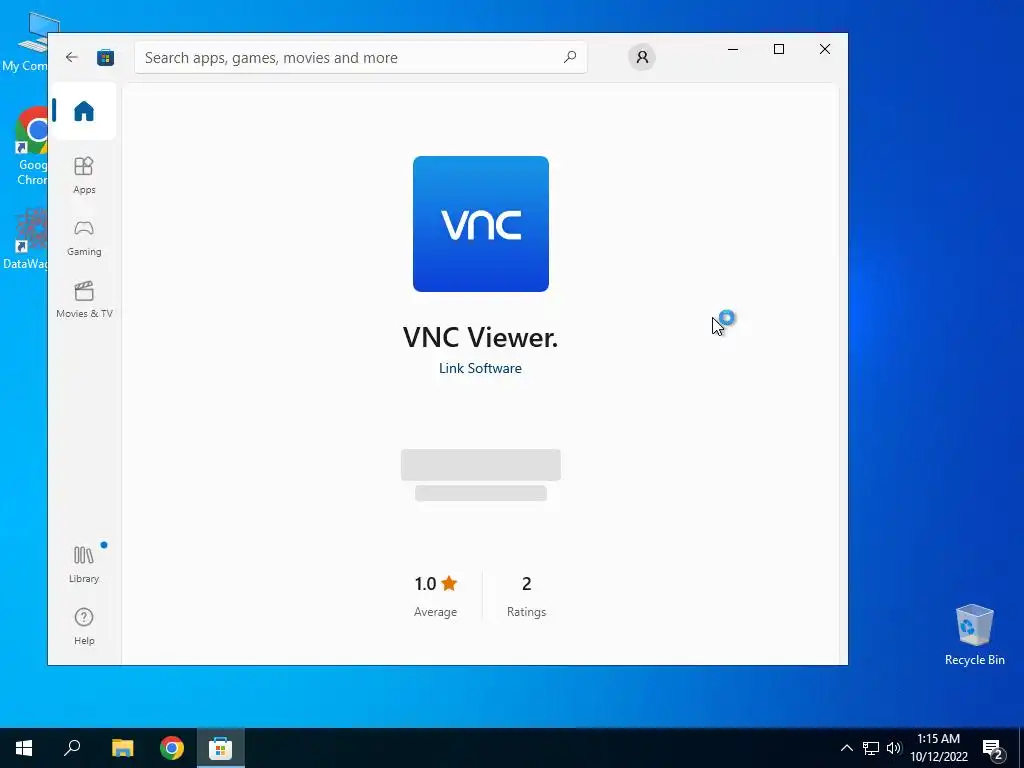1024x768 pixels.
Task: Select the Google Chrome desktop shortcut
Action: coord(31,146)
